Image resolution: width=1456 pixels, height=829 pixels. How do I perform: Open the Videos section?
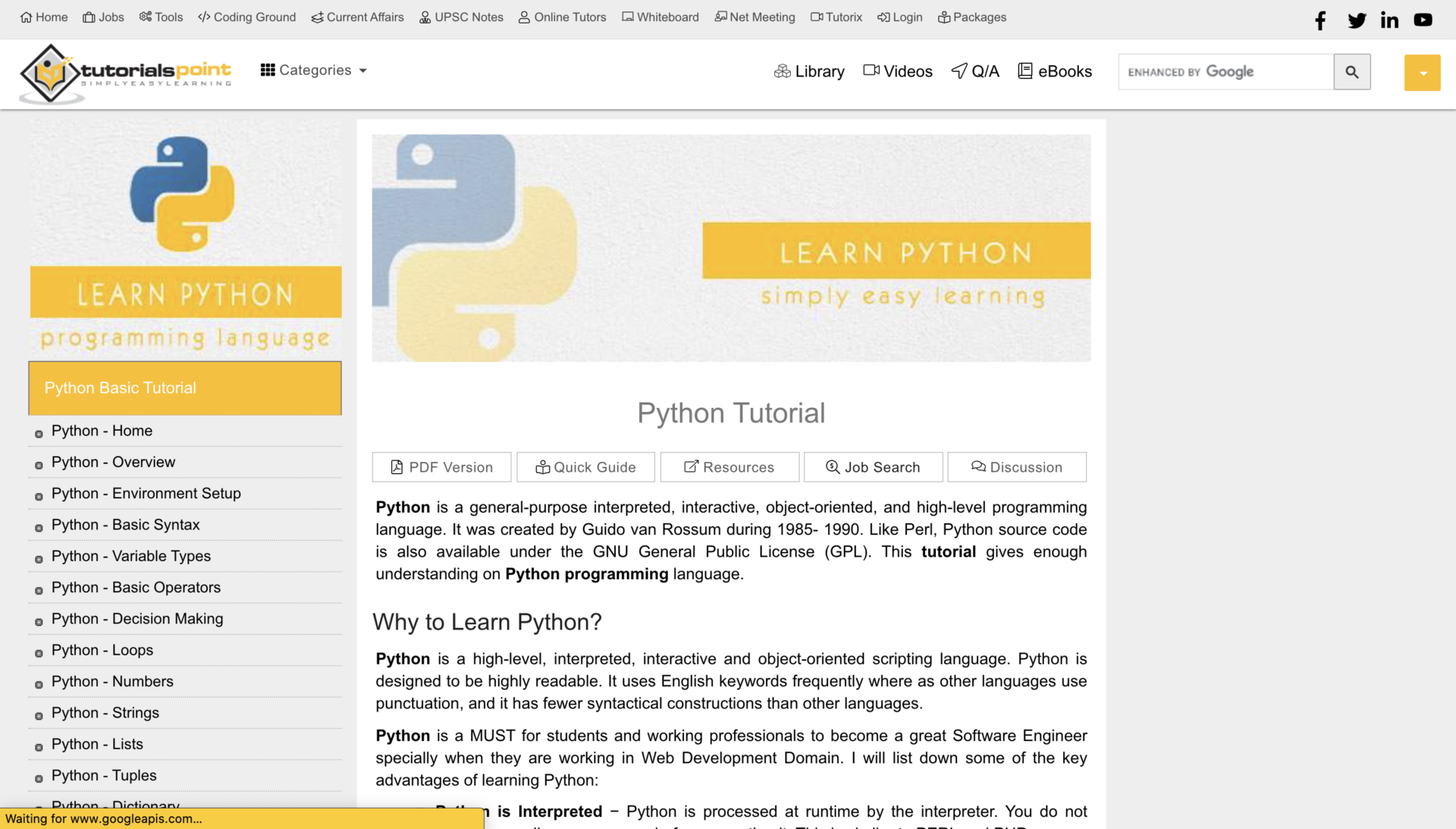click(x=898, y=71)
